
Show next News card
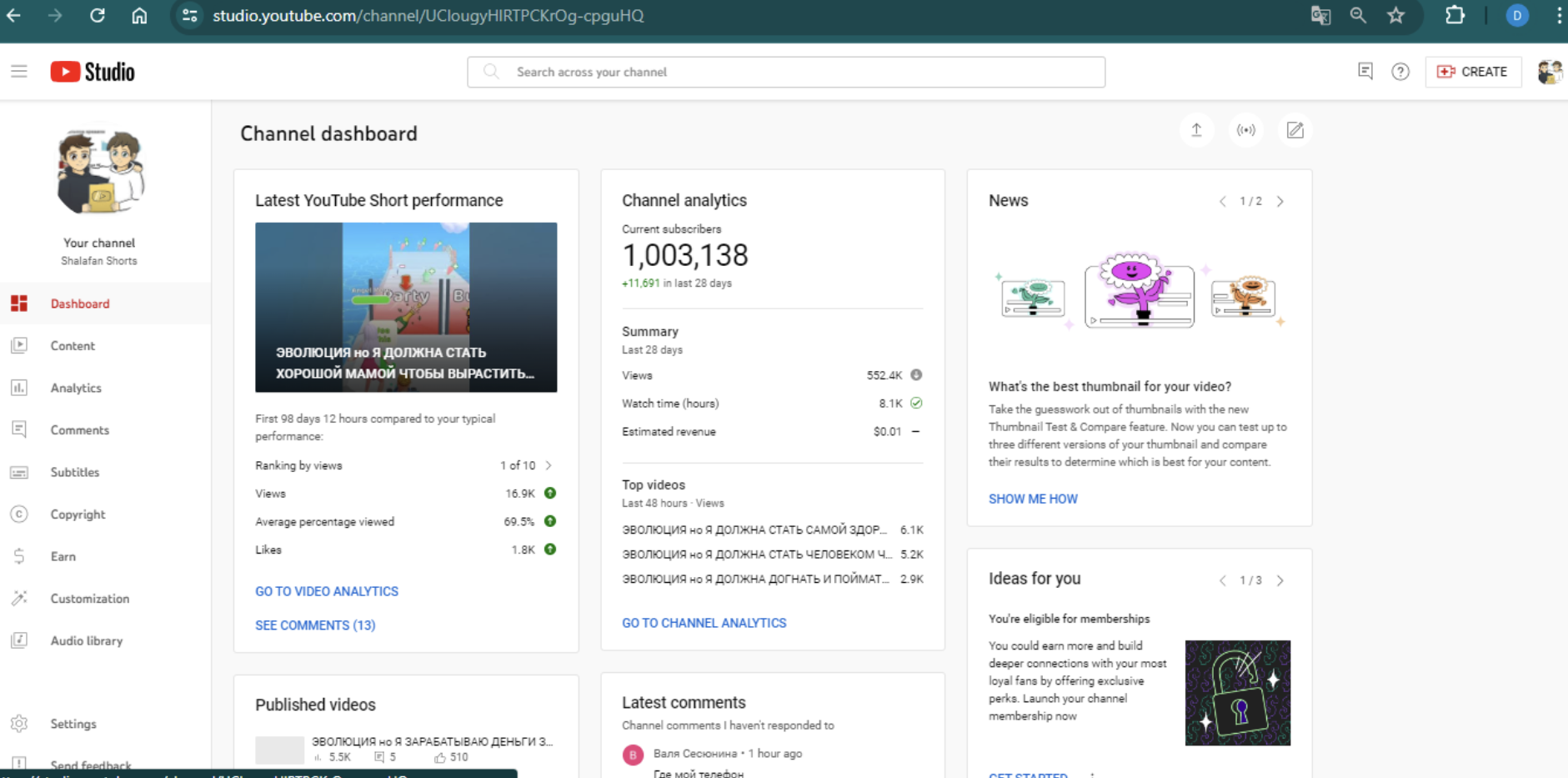1280,201
